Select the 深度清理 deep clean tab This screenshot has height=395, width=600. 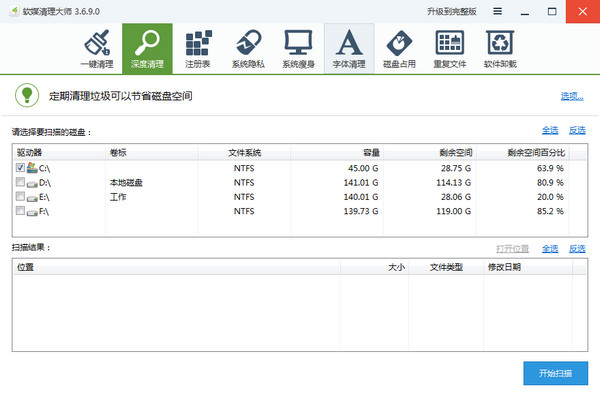147,49
